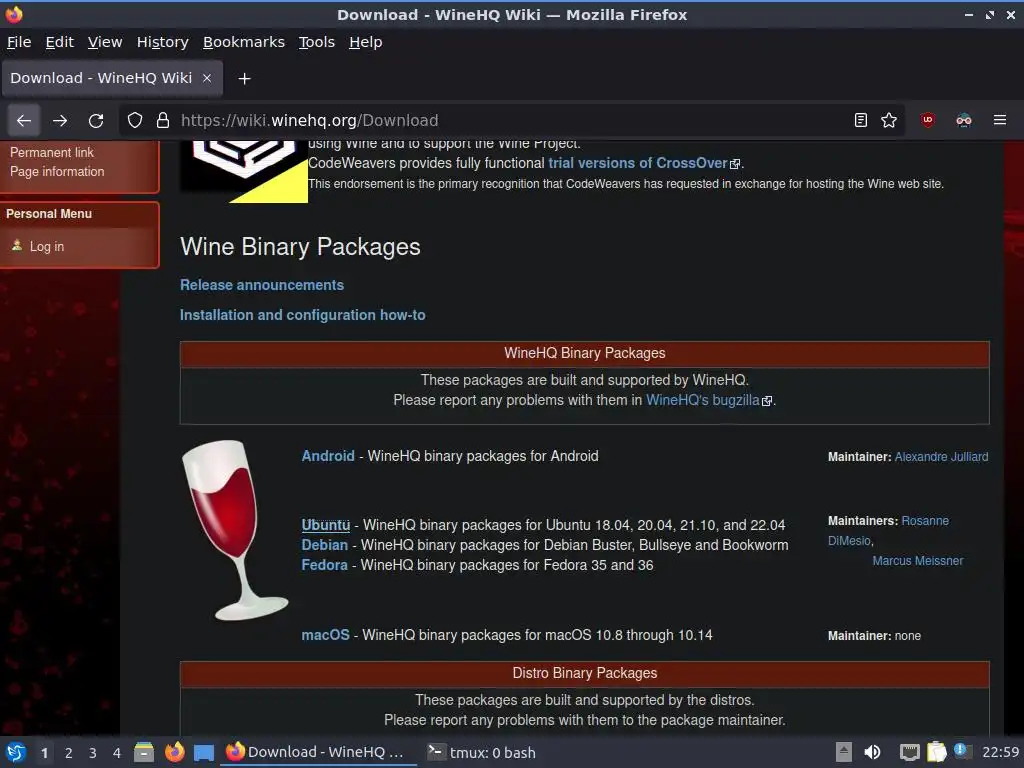Open the Help menu

click(366, 42)
